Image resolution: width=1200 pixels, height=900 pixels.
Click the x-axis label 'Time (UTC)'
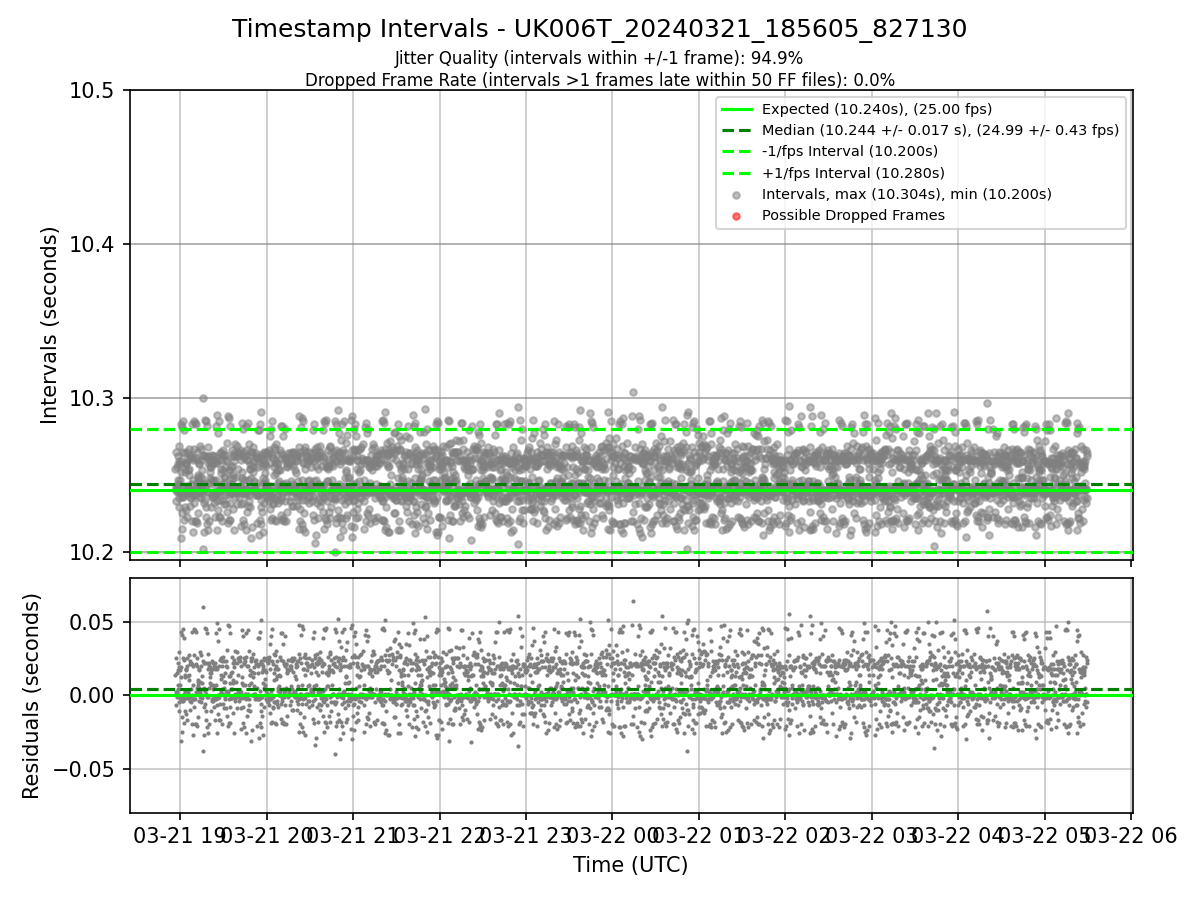pos(630,865)
